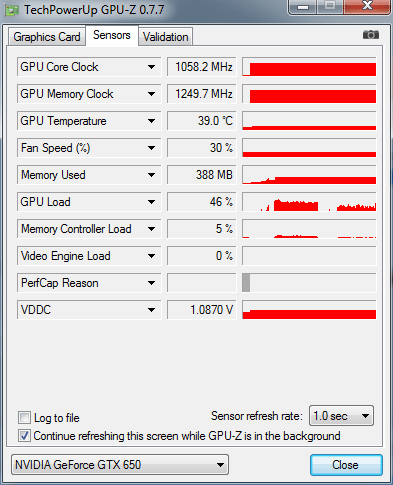This screenshot has height=485, width=393.
Task: Minimize the GPU-Z window
Action: (x=303, y=6)
